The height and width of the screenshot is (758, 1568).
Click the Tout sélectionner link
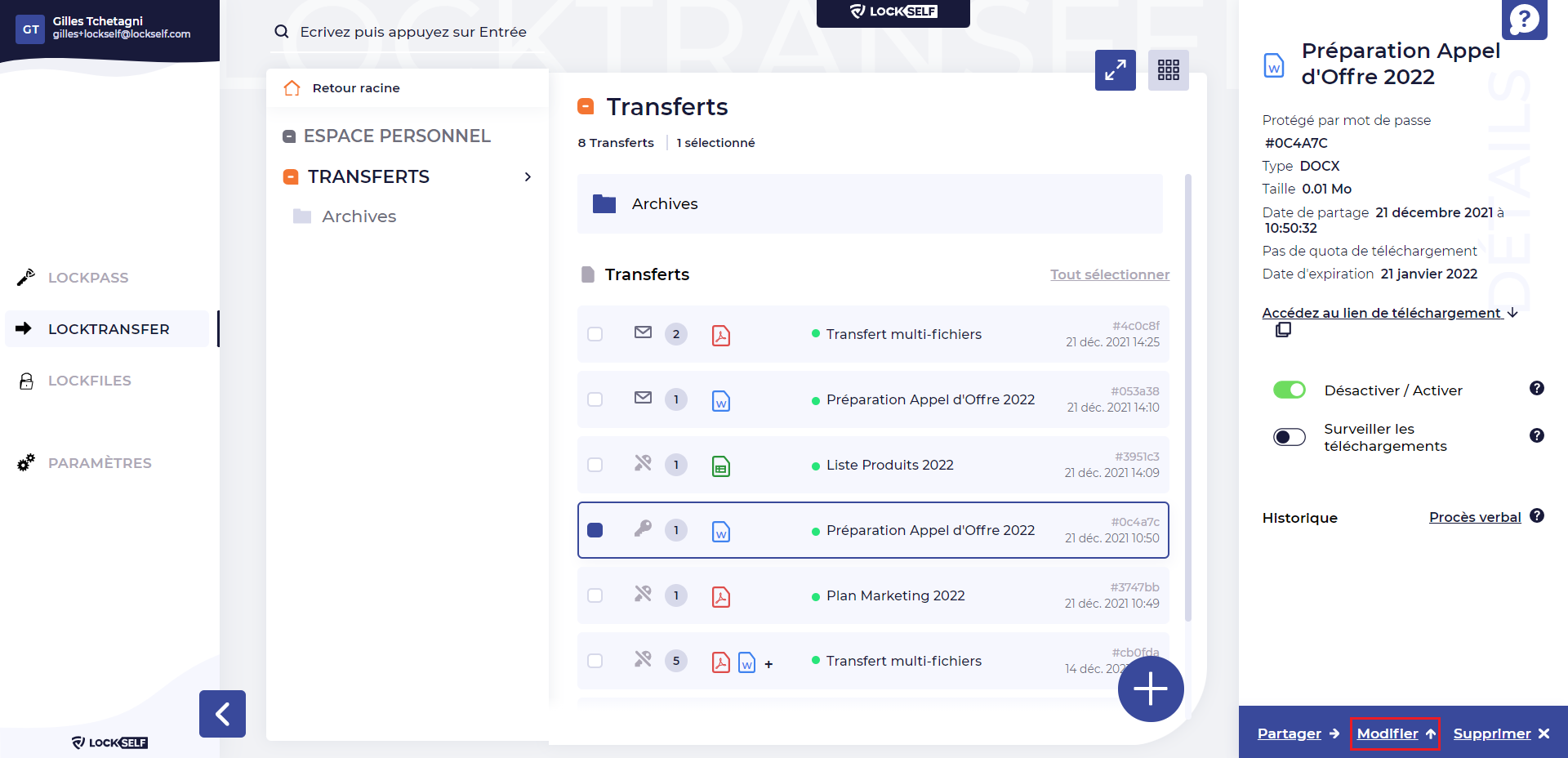pos(1109,274)
